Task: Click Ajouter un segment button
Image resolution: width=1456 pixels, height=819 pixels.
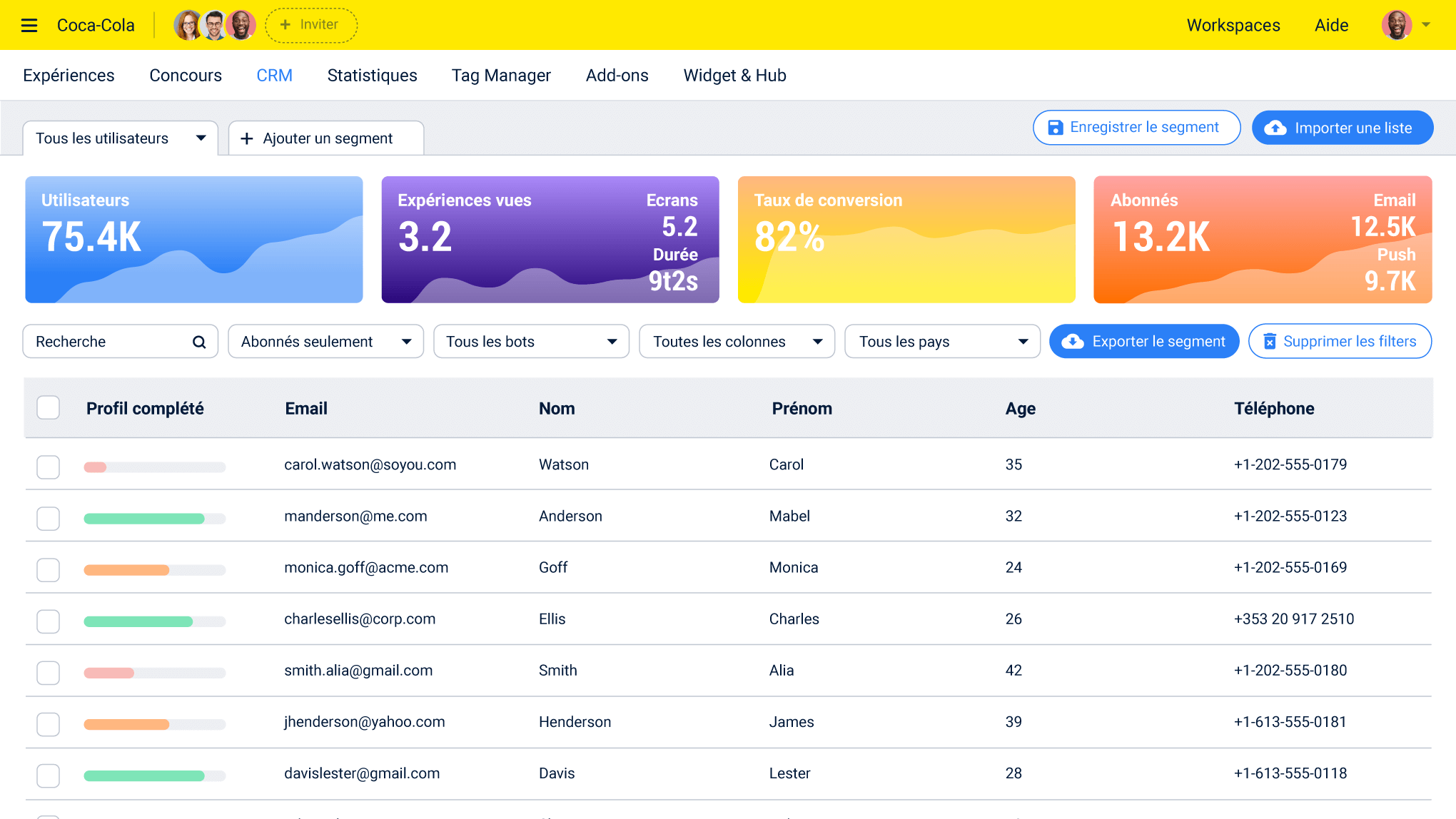Action: tap(325, 138)
